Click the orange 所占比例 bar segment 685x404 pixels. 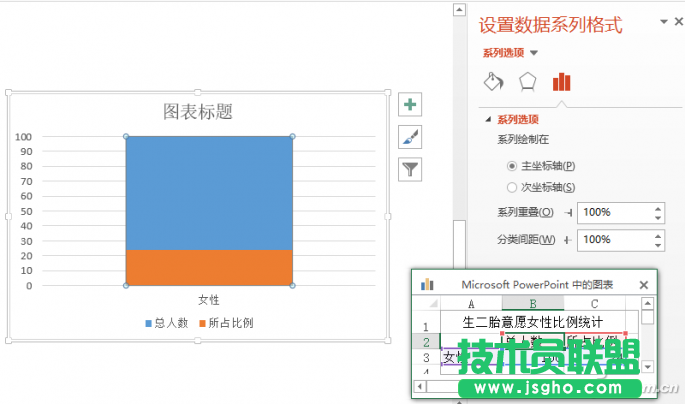(x=209, y=267)
